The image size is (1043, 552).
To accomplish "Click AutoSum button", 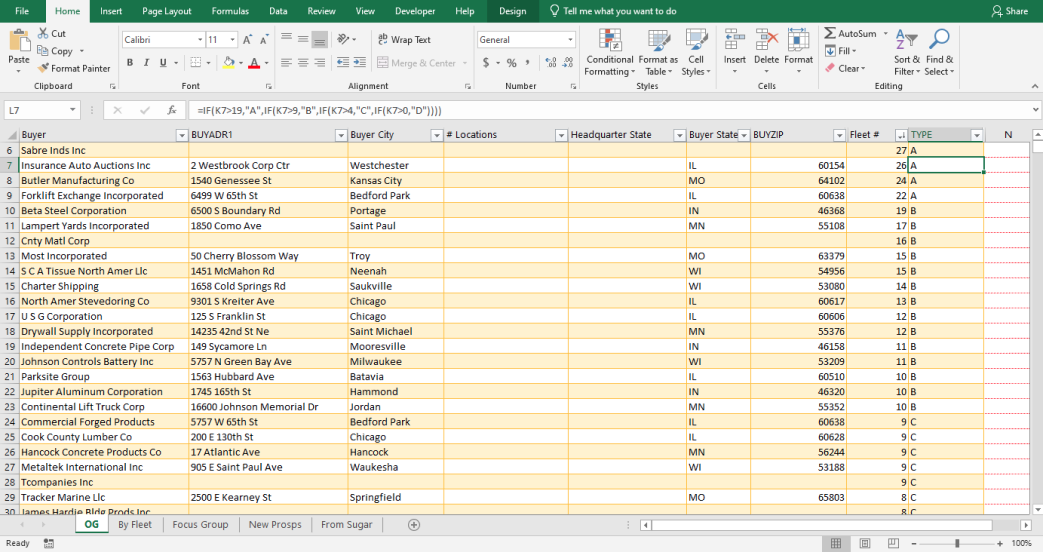I will (851, 33).
